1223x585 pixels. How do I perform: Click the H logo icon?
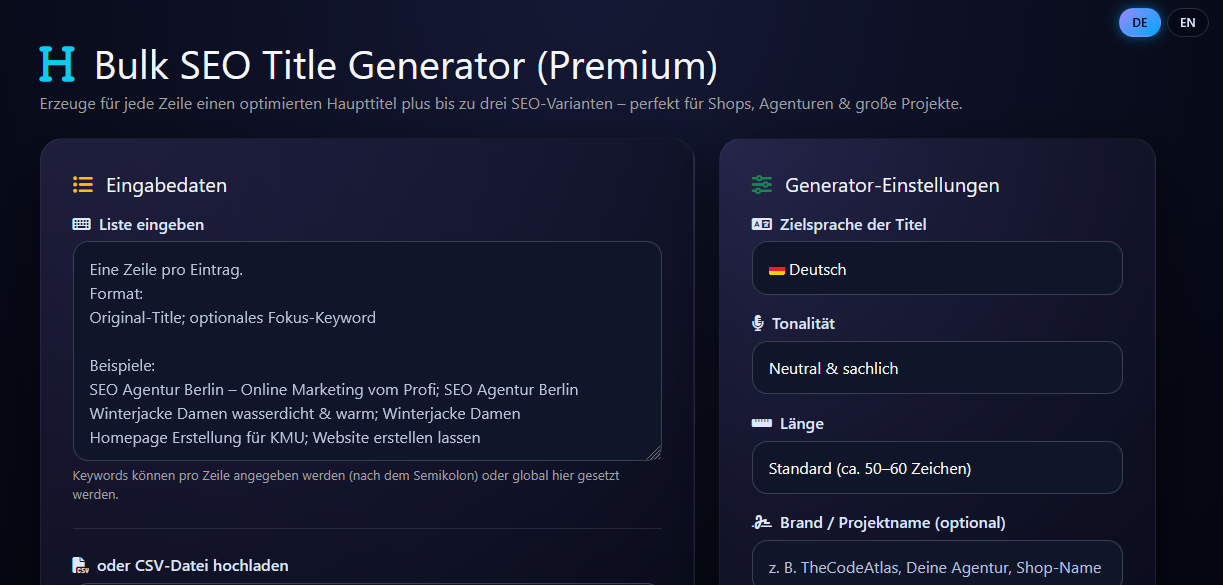coord(57,64)
